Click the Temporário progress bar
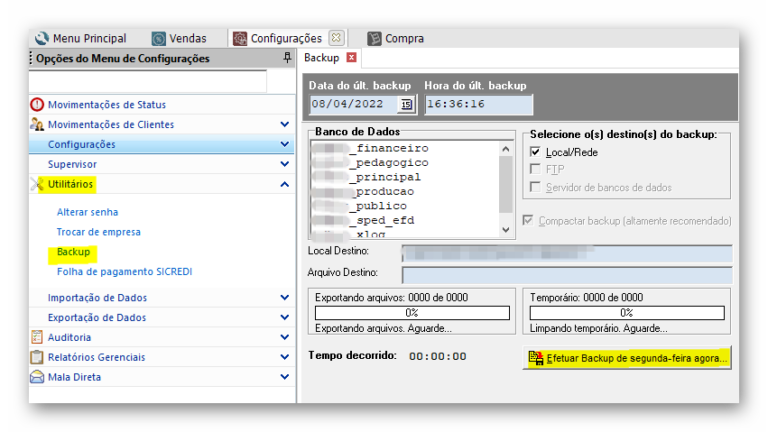This screenshot has height=432, width=768. 626,312
